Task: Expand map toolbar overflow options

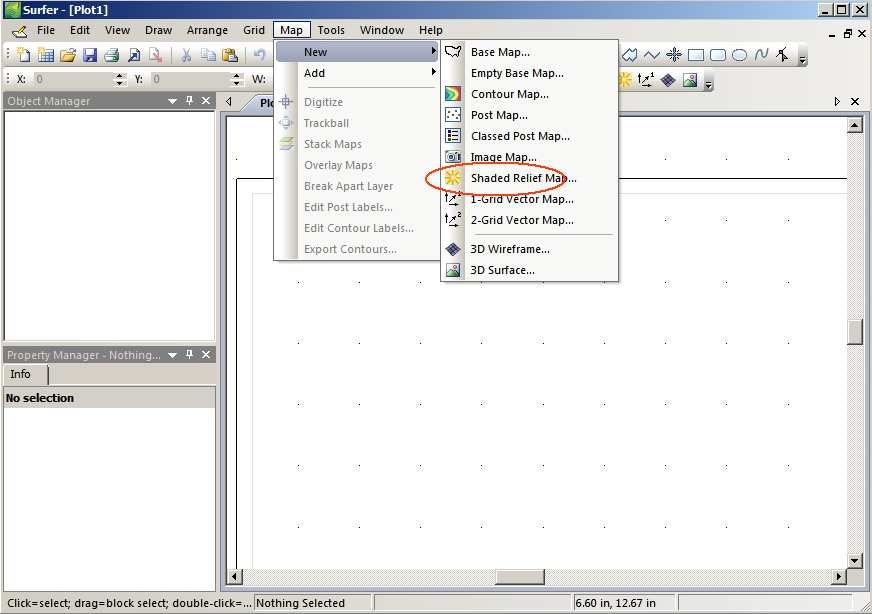Action: [708, 84]
